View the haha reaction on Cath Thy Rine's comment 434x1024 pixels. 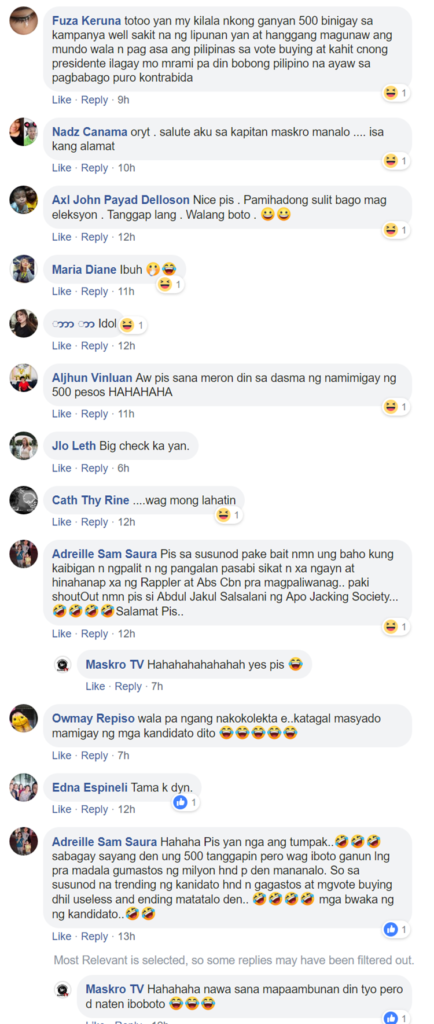229,516
